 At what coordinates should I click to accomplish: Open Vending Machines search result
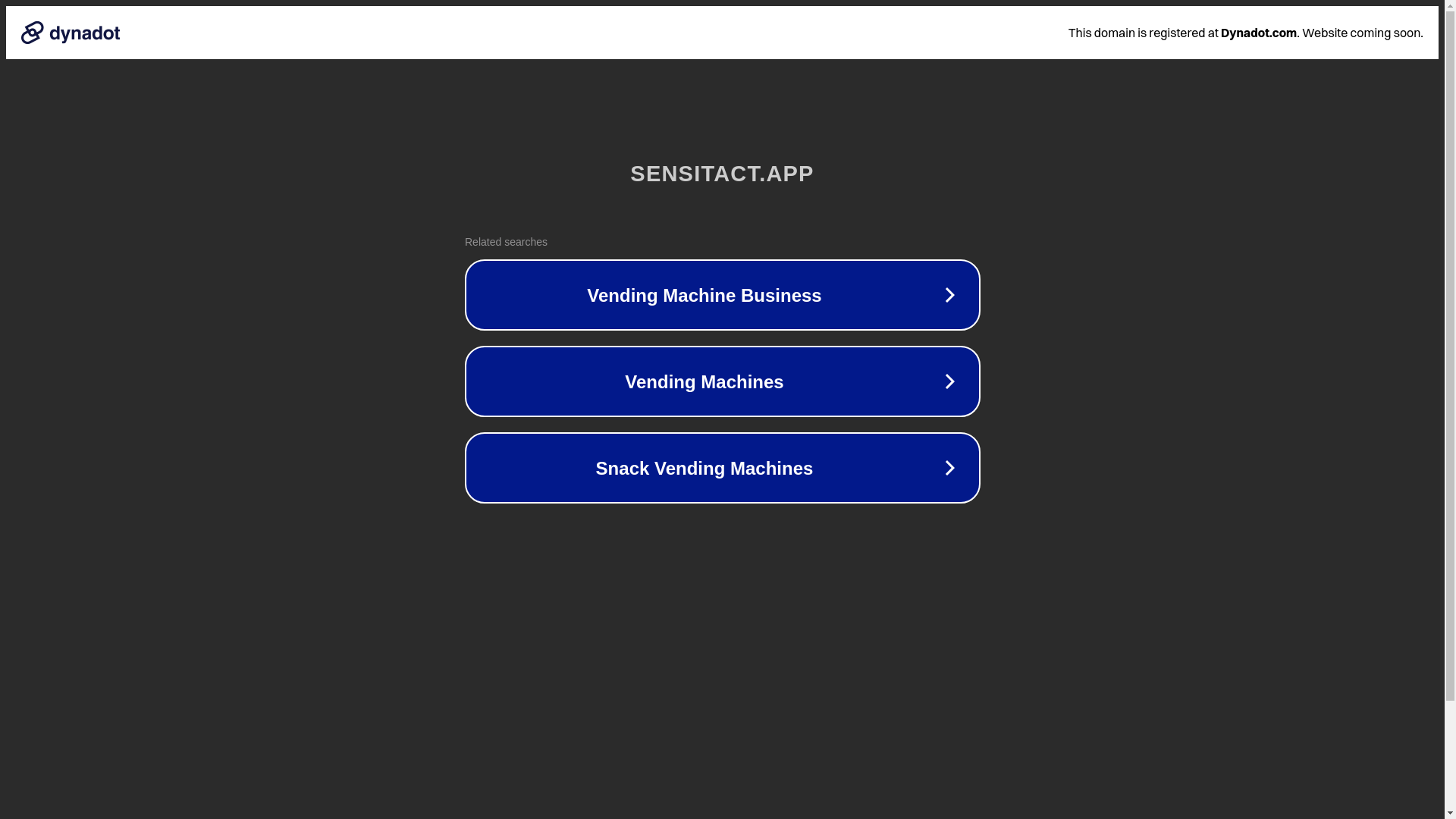(x=722, y=381)
